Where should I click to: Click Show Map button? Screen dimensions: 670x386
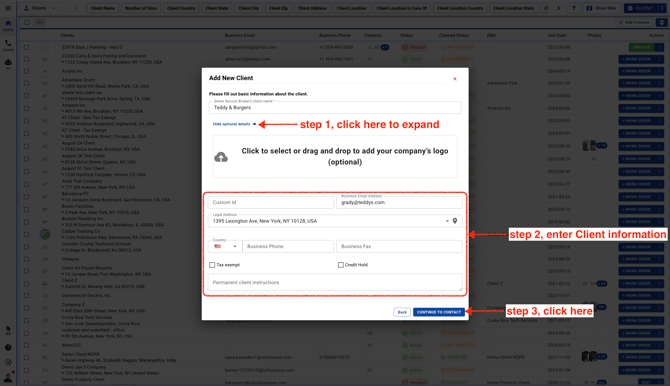point(602,8)
